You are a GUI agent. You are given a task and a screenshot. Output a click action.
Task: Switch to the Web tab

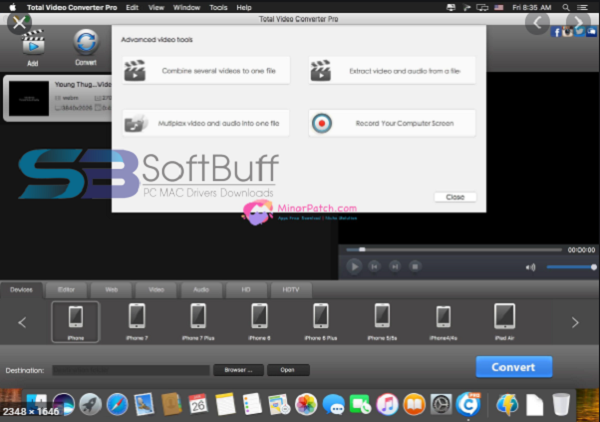[x=111, y=290]
